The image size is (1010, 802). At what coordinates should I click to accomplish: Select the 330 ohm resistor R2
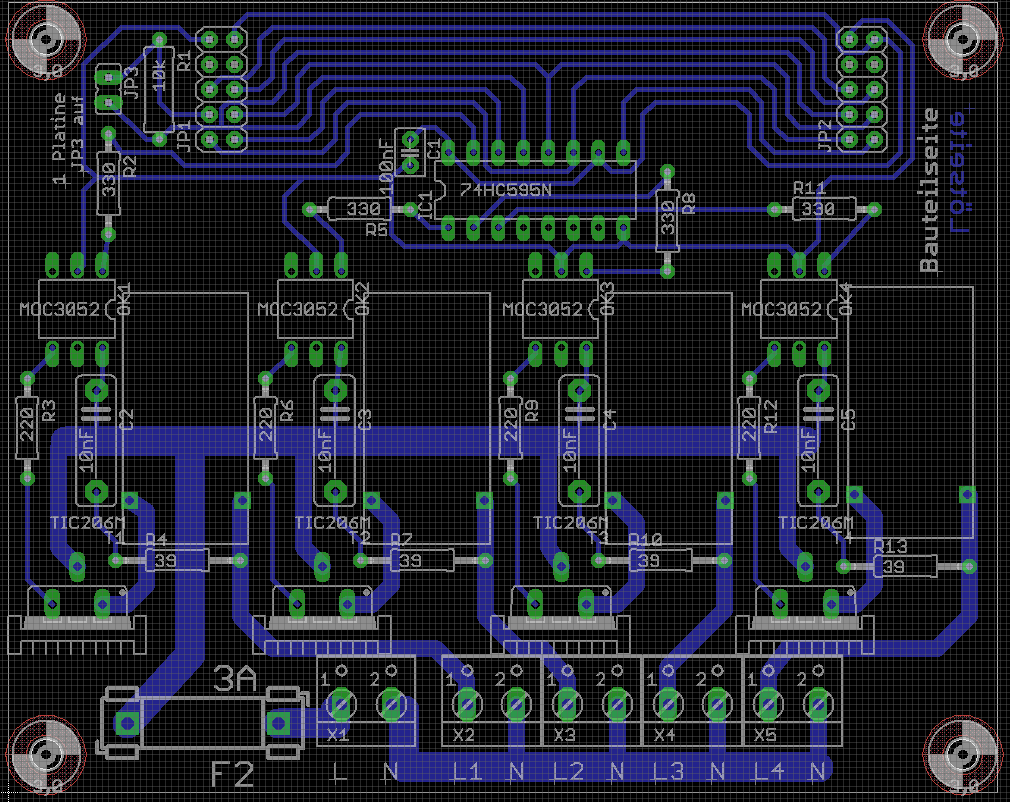[x=108, y=184]
